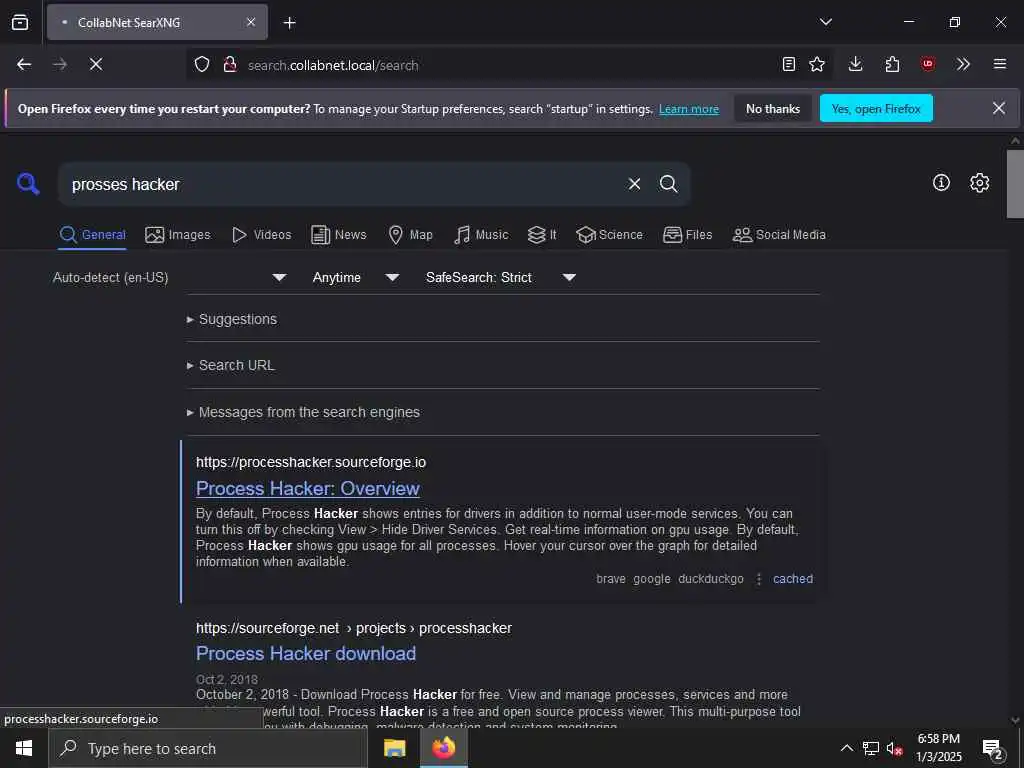Click the taskbar clock showing 6:58 PM
This screenshot has width=1024, height=768.
938,748
